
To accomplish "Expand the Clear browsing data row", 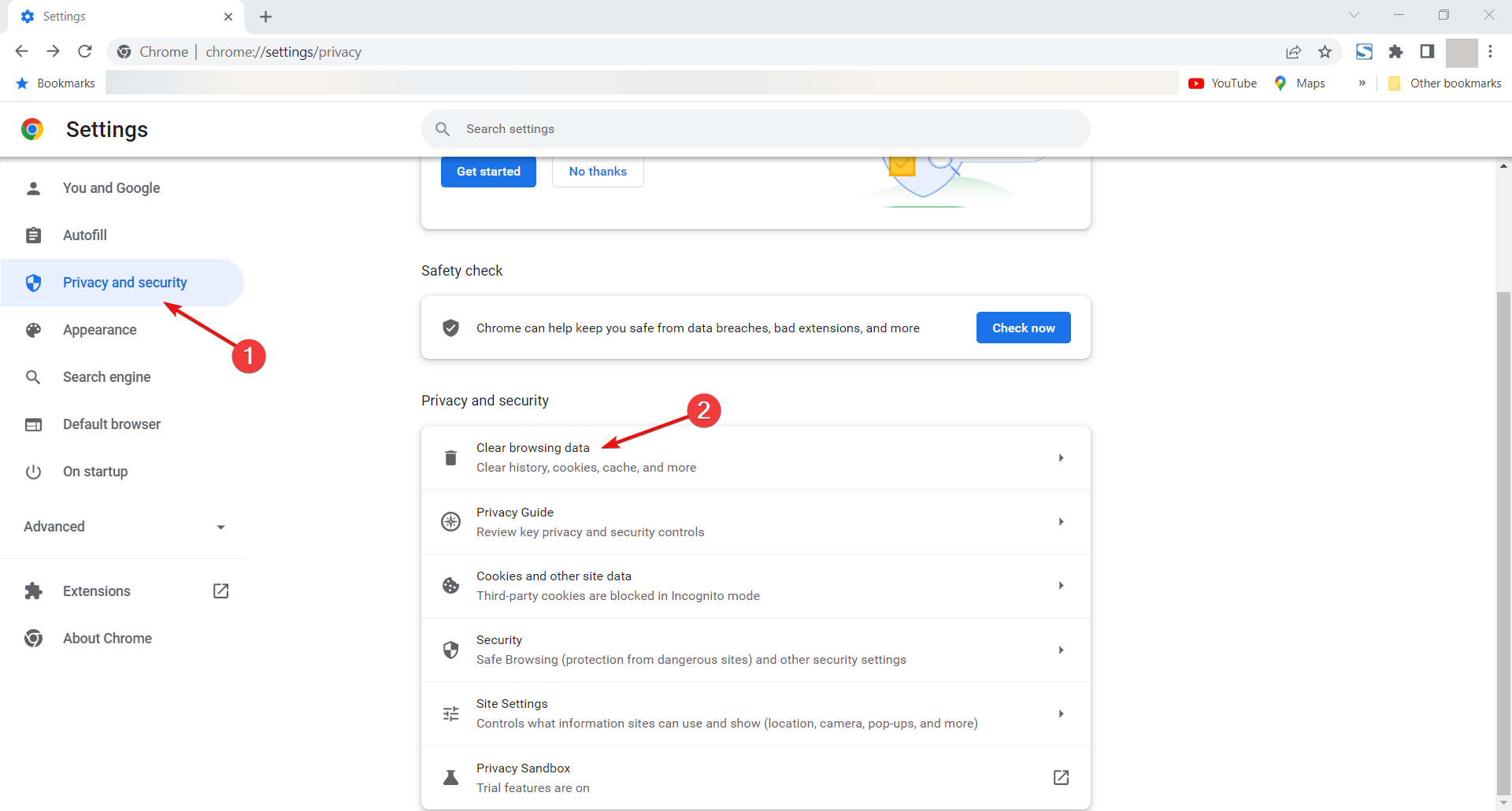I will (1061, 457).
